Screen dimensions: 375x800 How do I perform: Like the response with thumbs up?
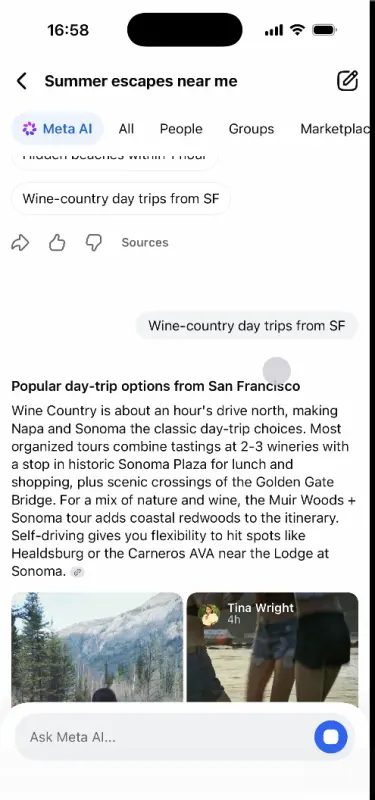pyautogui.click(x=57, y=243)
